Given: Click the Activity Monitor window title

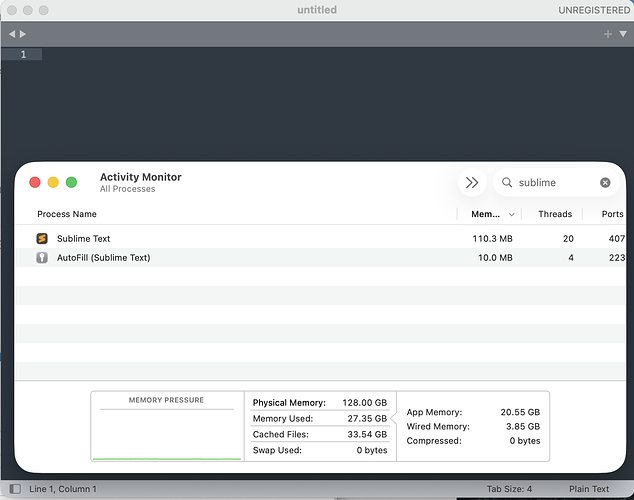Looking at the screenshot, I should point(141,177).
